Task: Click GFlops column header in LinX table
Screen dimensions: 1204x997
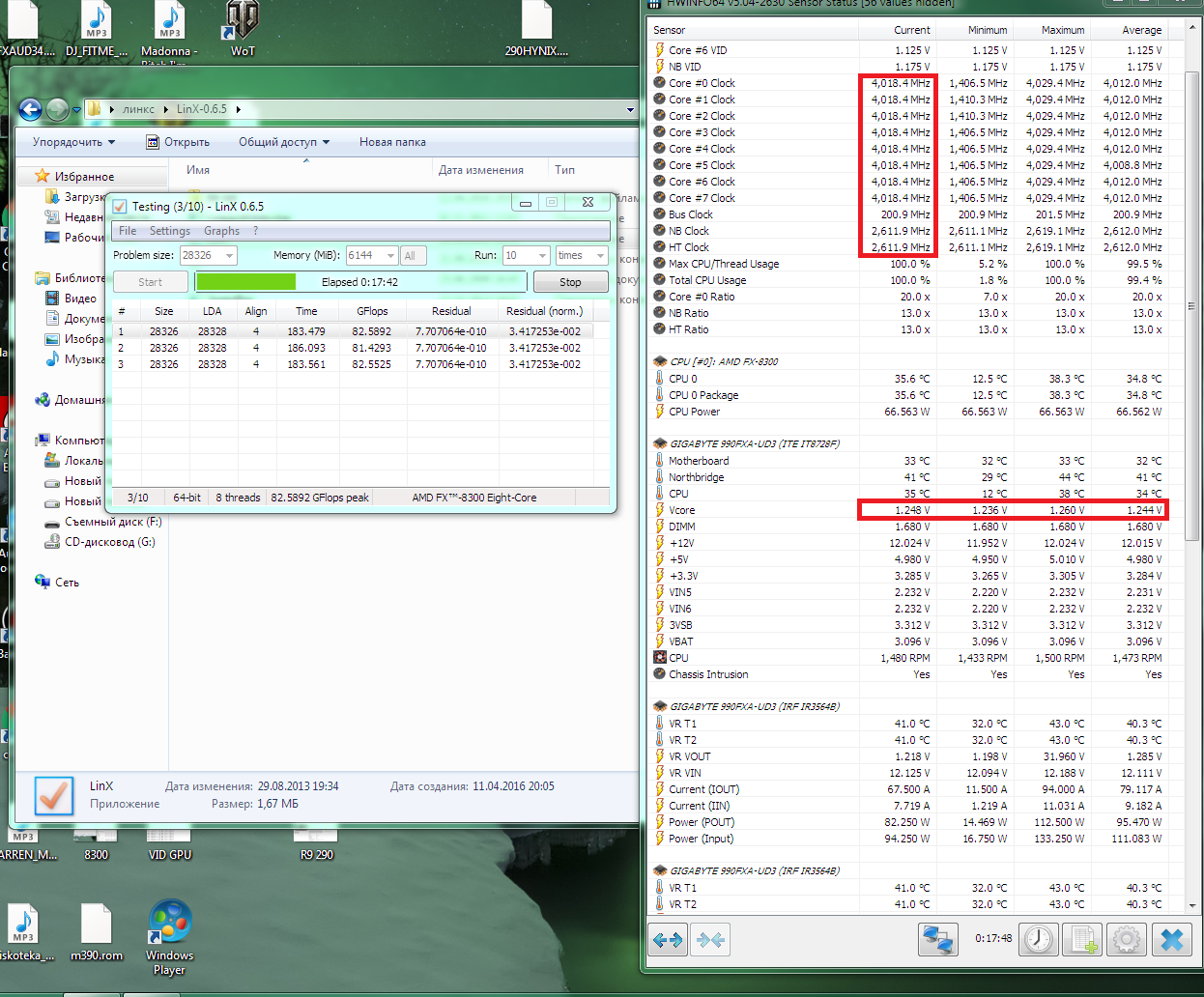Action: click(372, 311)
